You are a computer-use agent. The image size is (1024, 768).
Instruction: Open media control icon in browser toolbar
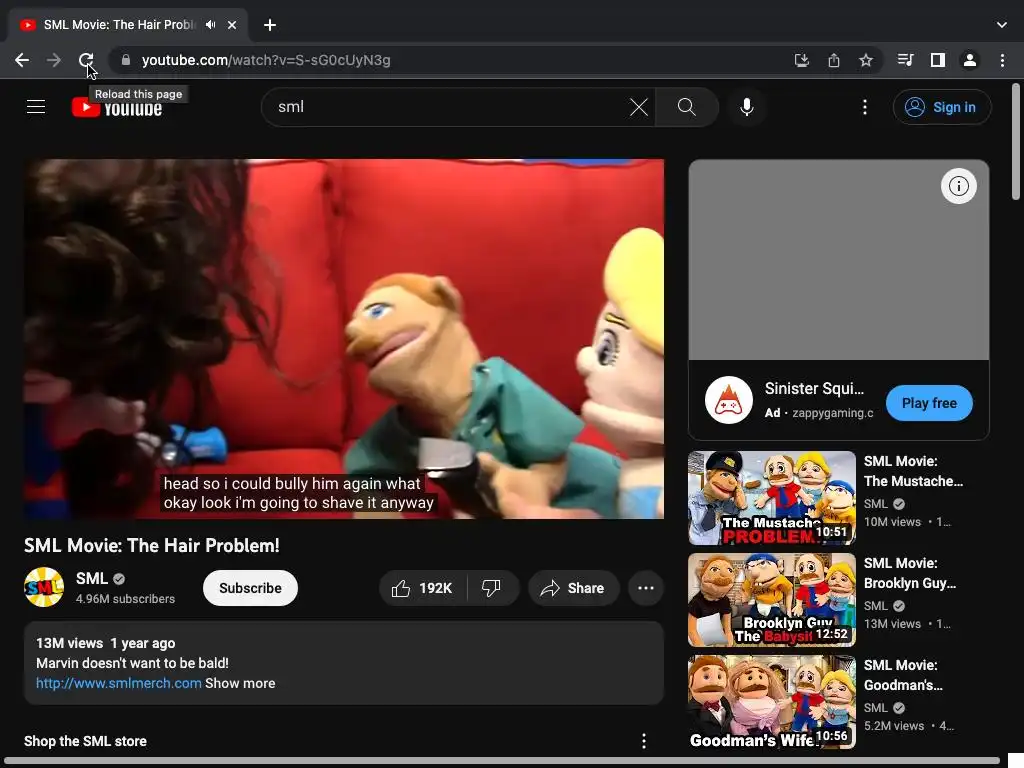coord(905,60)
